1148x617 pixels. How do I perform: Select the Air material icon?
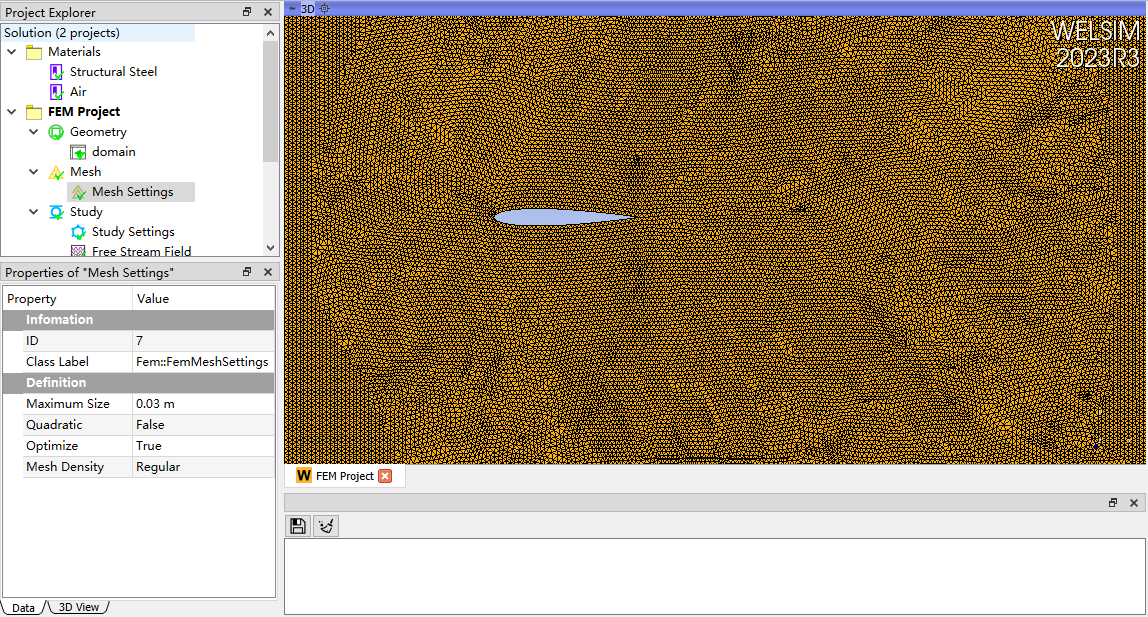point(54,91)
